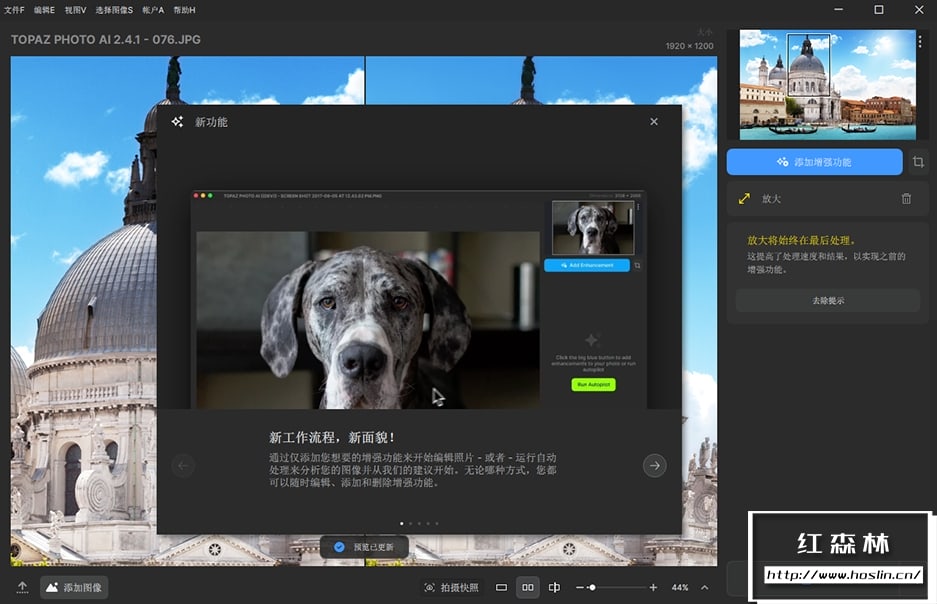Click the 放大将始终在最后处理 notice heading
The image size is (937, 604).
pyautogui.click(x=801, y=240)
